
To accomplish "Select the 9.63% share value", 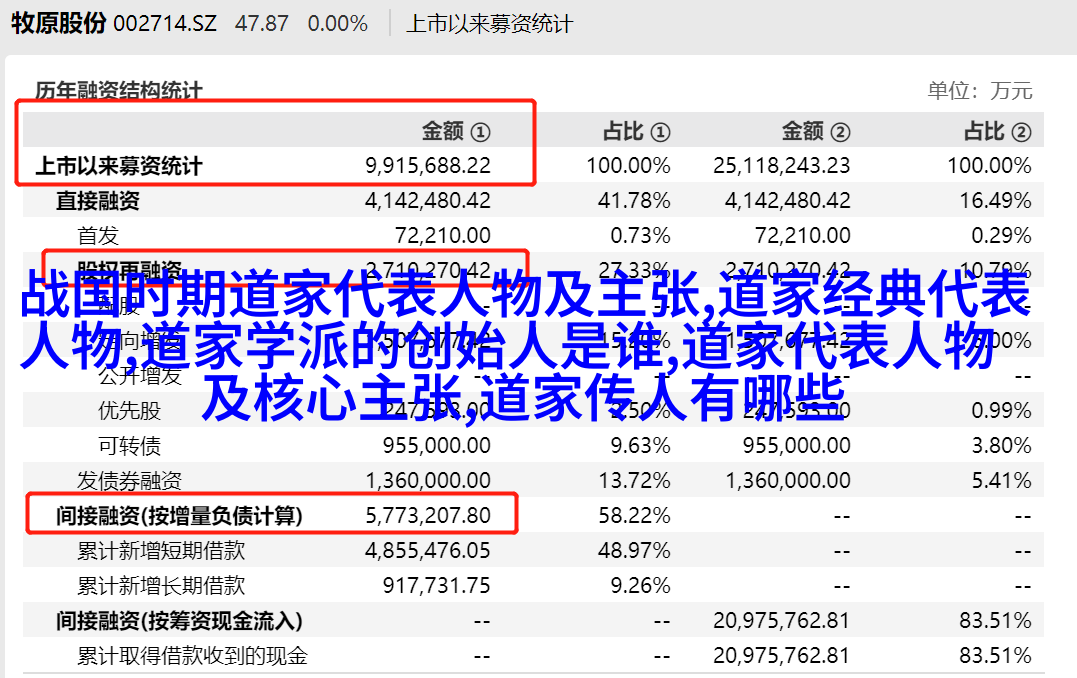I will [640, 446].
